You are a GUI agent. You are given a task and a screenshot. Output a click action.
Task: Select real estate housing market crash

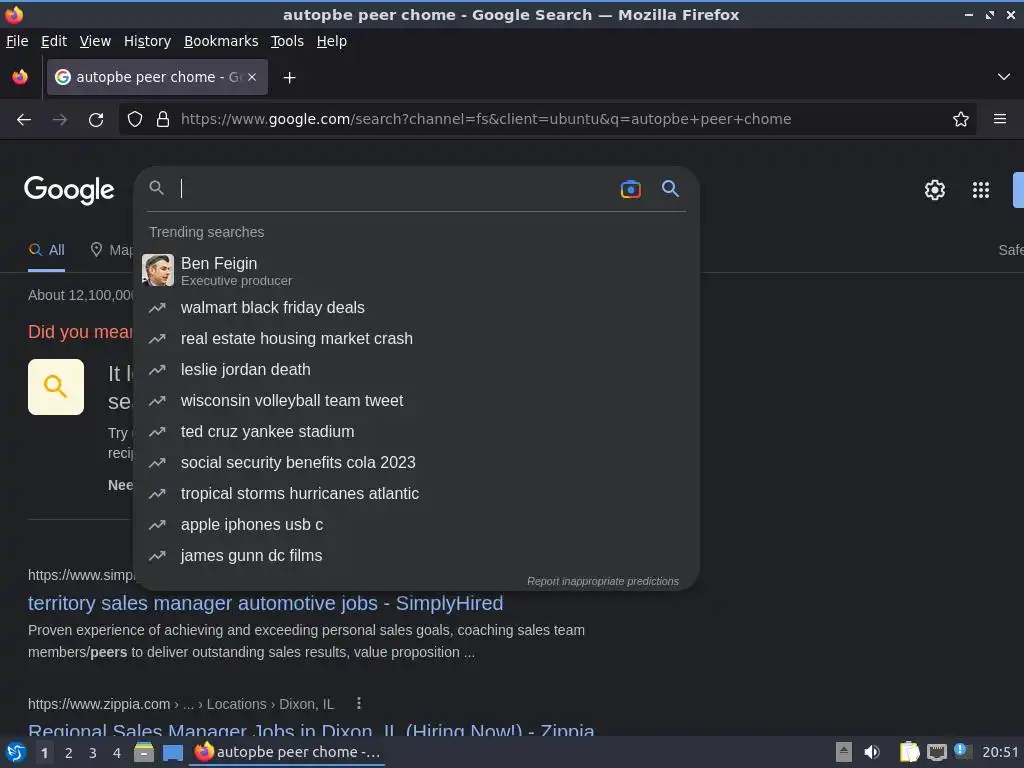pos(417,339)
